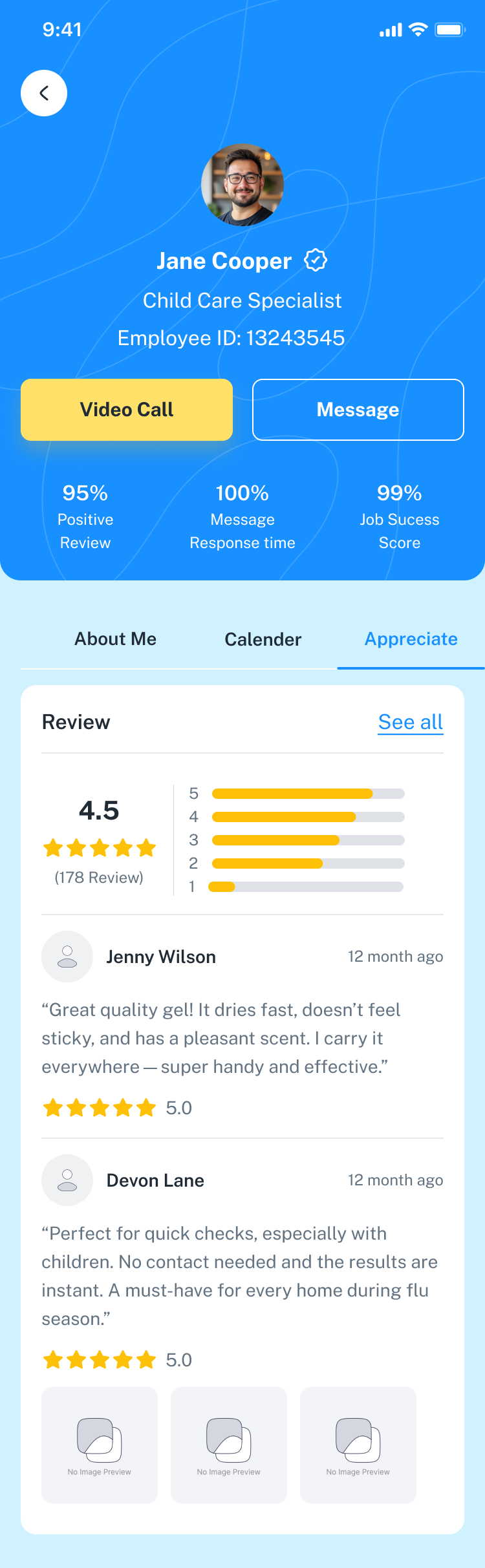Click the 1-star rating progress bar
The width and height of the screenshot is (485, 1568).
305,887
